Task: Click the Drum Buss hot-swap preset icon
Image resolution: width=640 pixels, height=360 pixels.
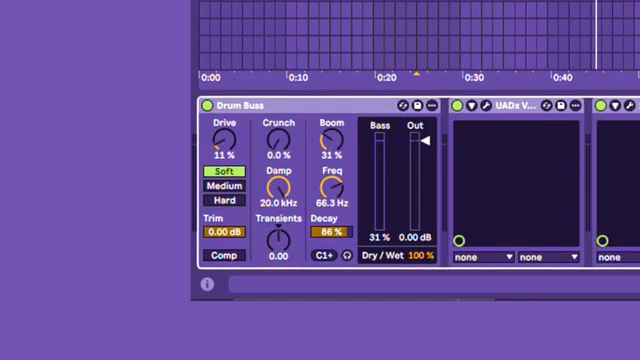Action: click(x=402, y=106)
